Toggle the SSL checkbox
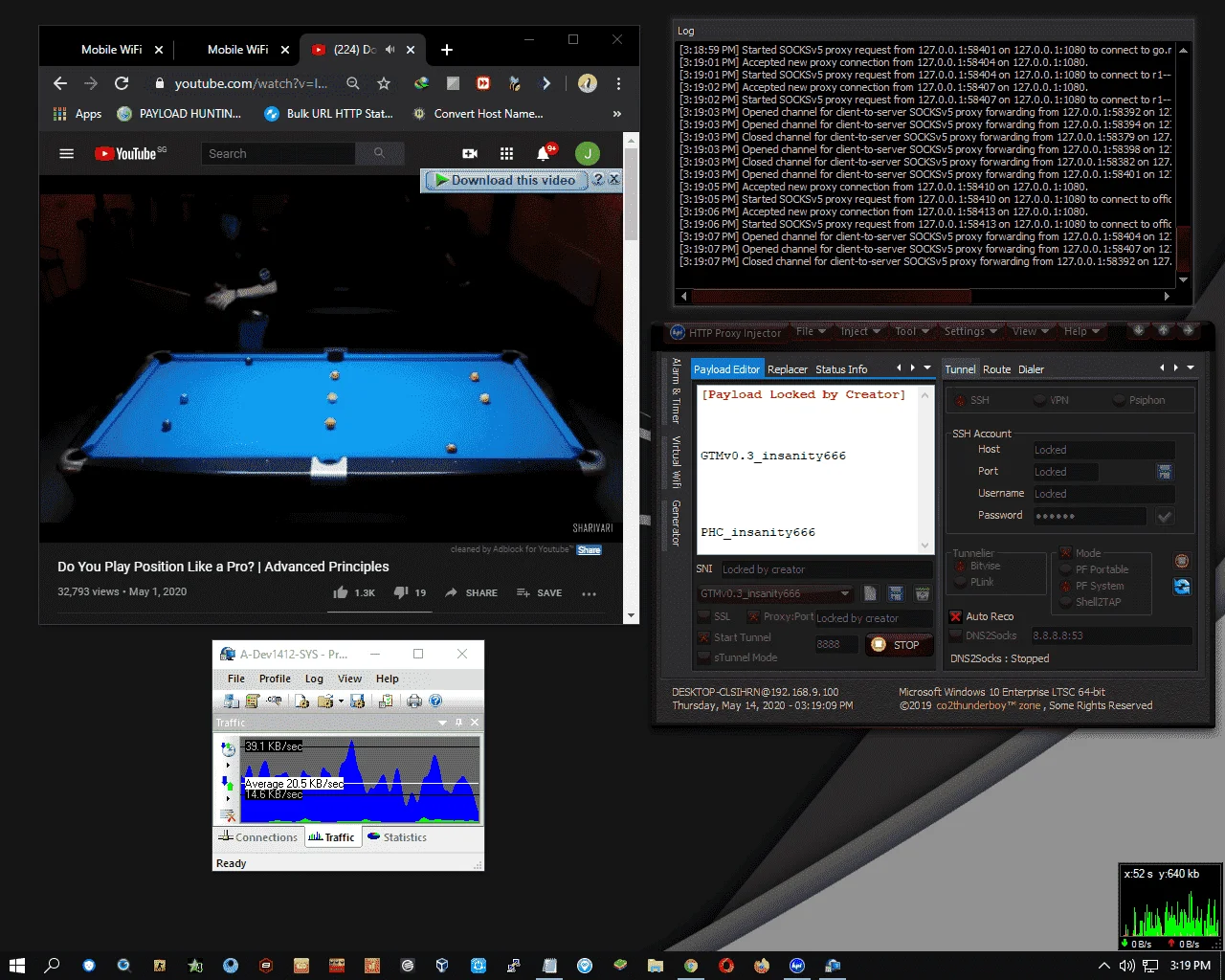 (x=705, y=616)
